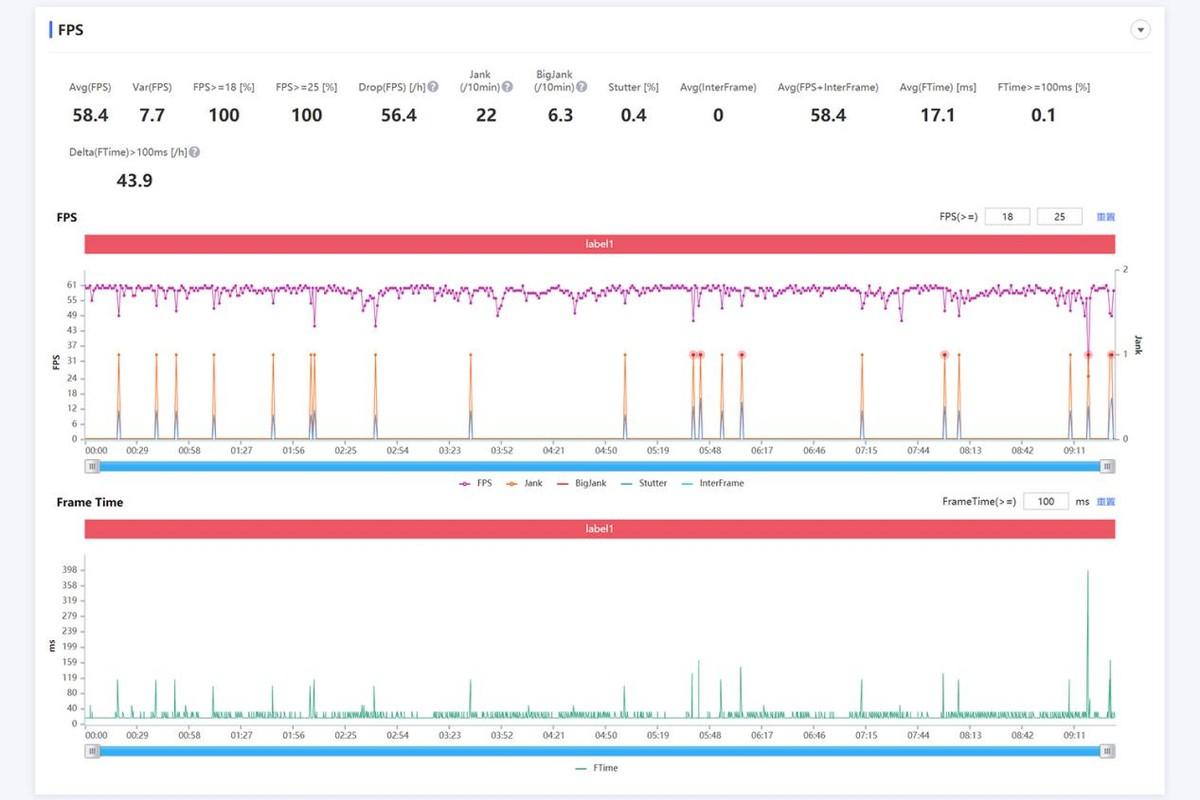
Task: Toggle InterFrame legend item
Action: [x=711, y=483]
